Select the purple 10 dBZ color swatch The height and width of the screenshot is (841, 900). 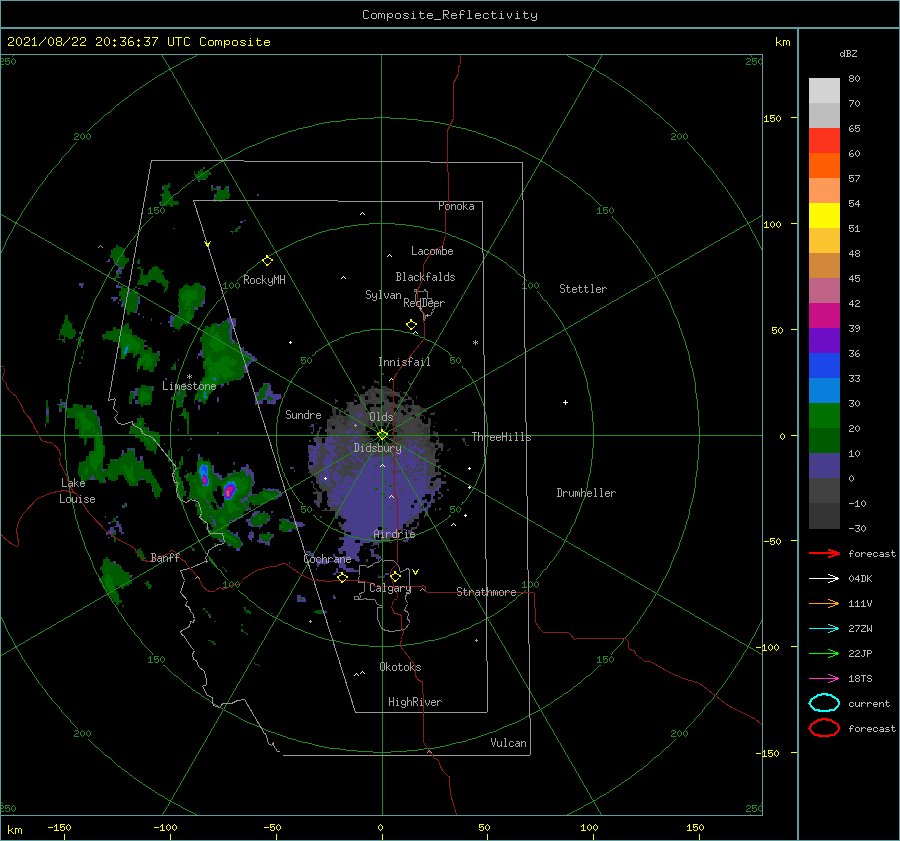pos(824,466)
